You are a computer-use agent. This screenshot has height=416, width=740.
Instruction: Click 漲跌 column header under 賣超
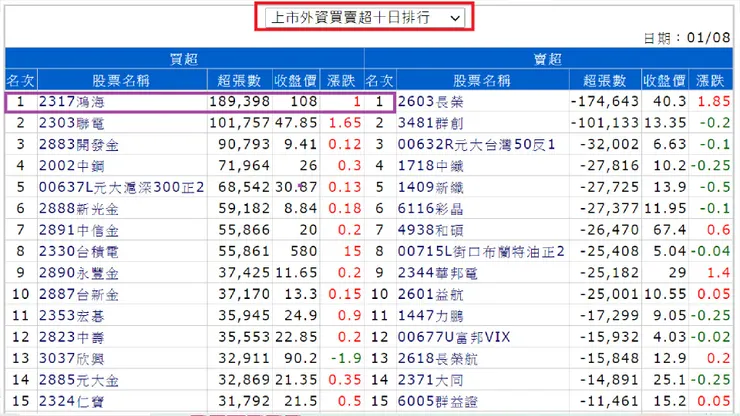coord(710,80)
